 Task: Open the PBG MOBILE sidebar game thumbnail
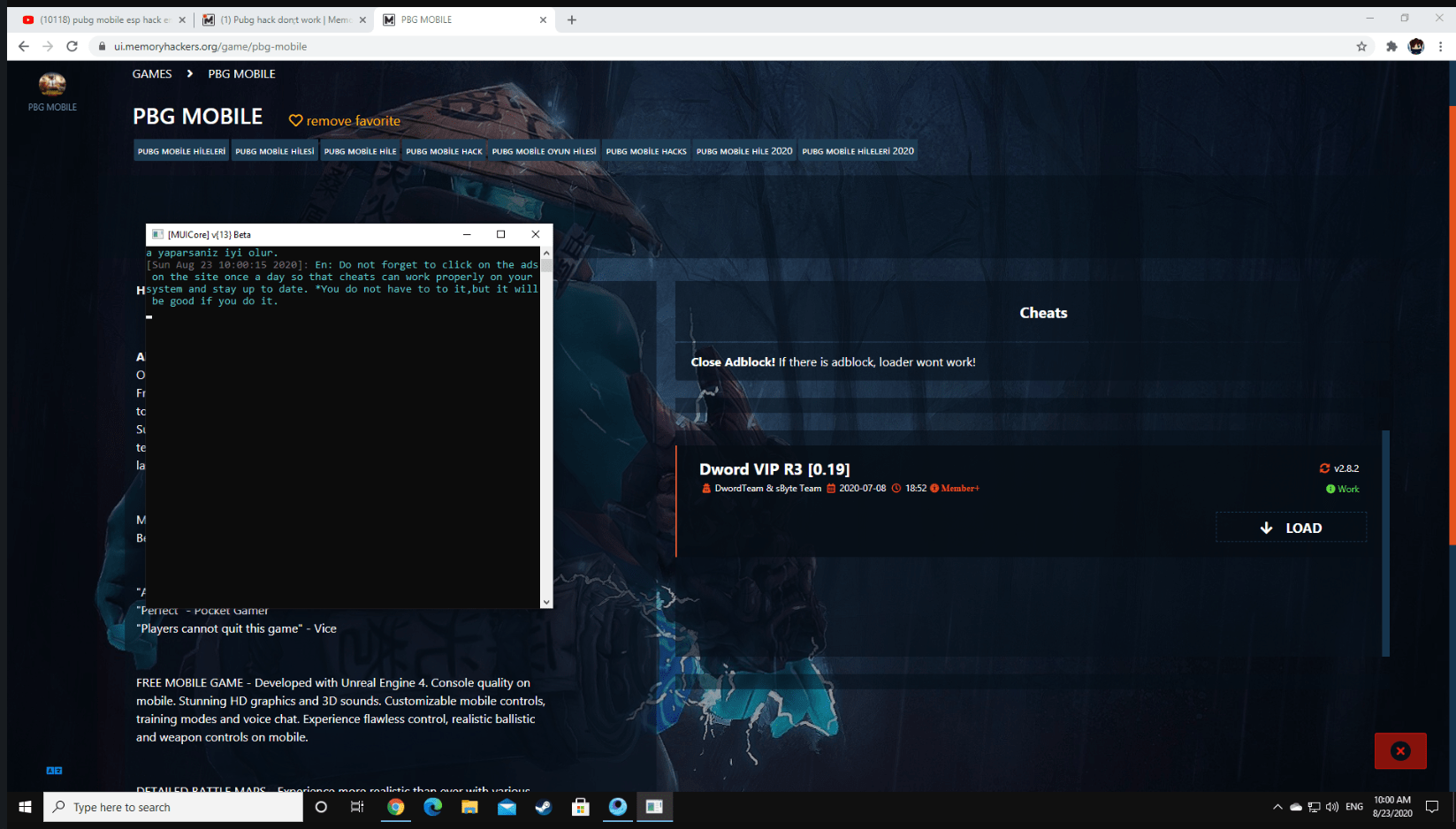point(52,84)
